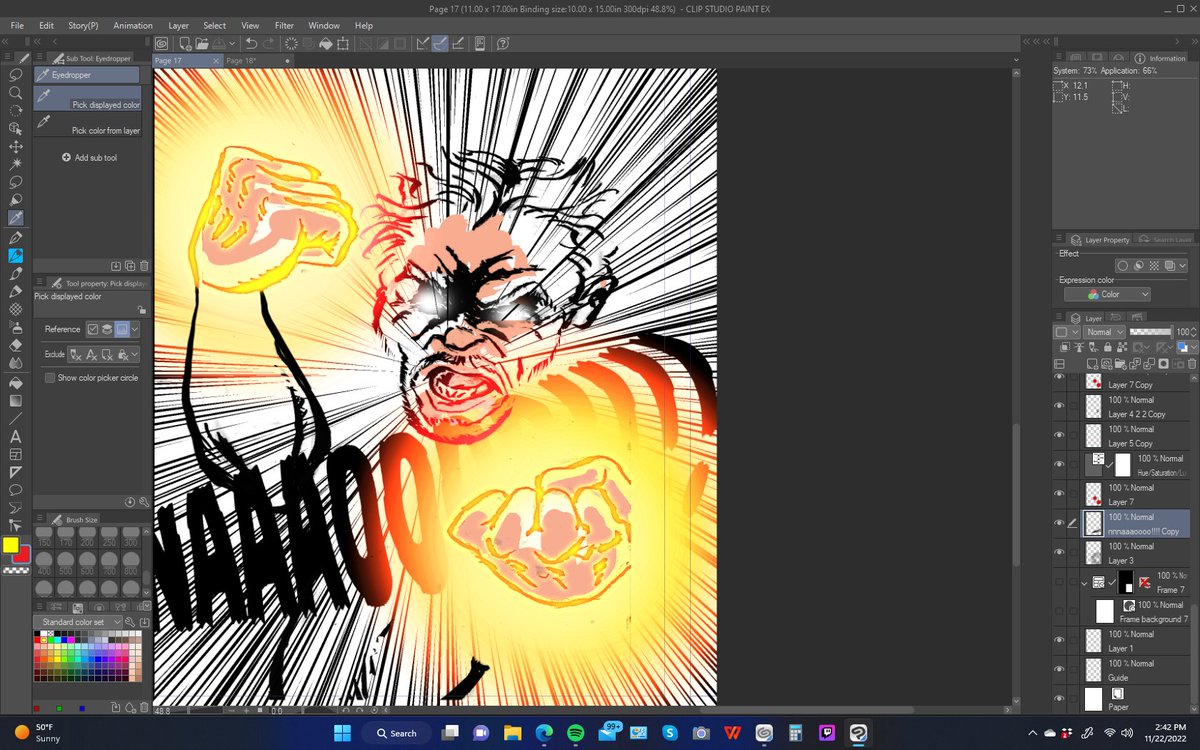Open the Exclude options dropdown arrow
Screen dimensions: 1200x750
135,355
